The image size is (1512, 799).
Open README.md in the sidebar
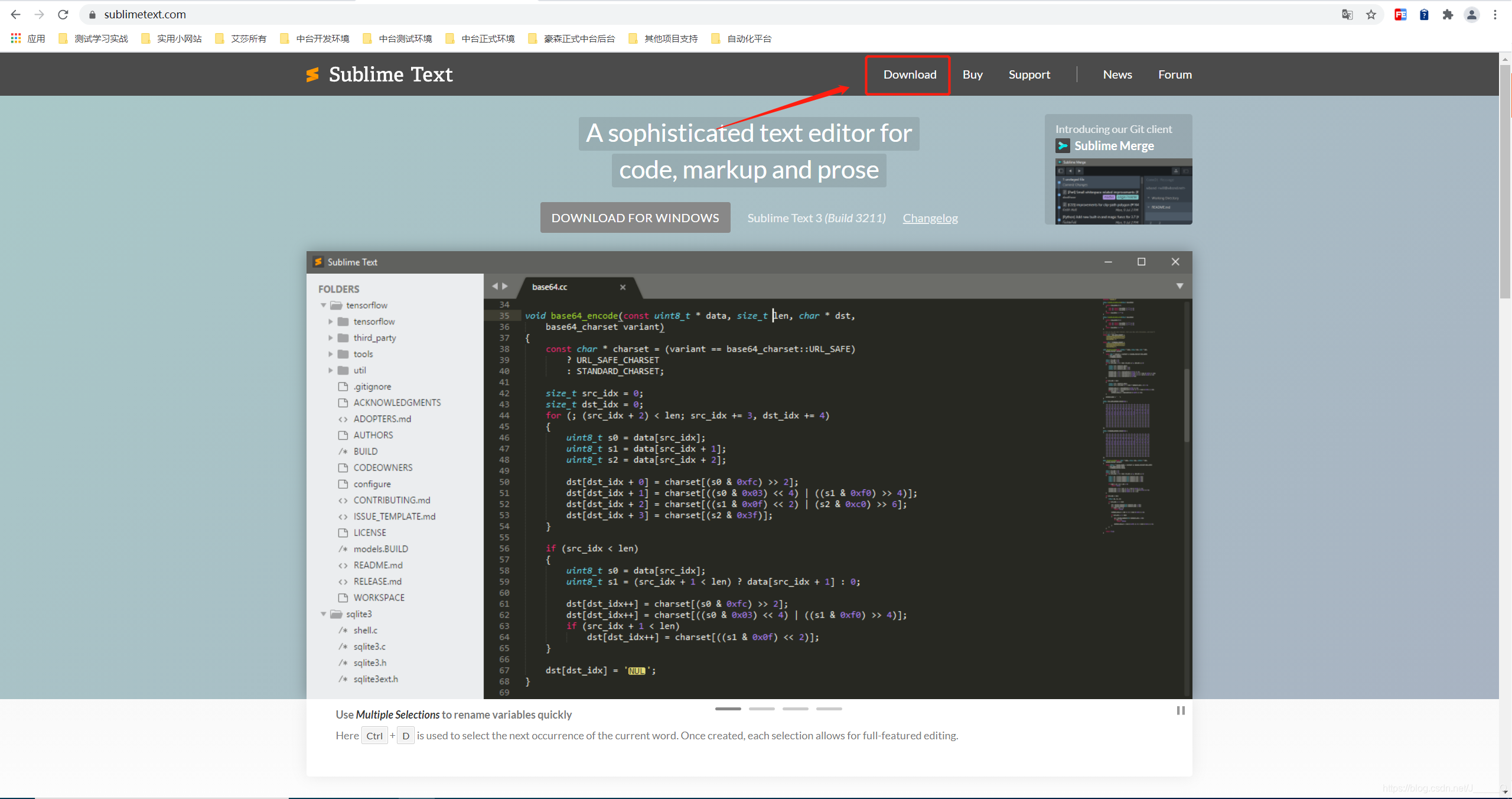pos(378,565)
